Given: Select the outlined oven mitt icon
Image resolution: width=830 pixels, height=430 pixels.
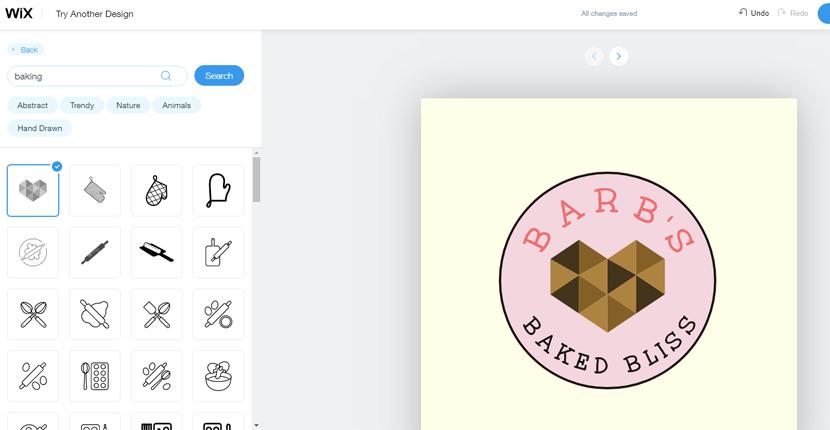Looking at the screenshot, I should point(218,190).
